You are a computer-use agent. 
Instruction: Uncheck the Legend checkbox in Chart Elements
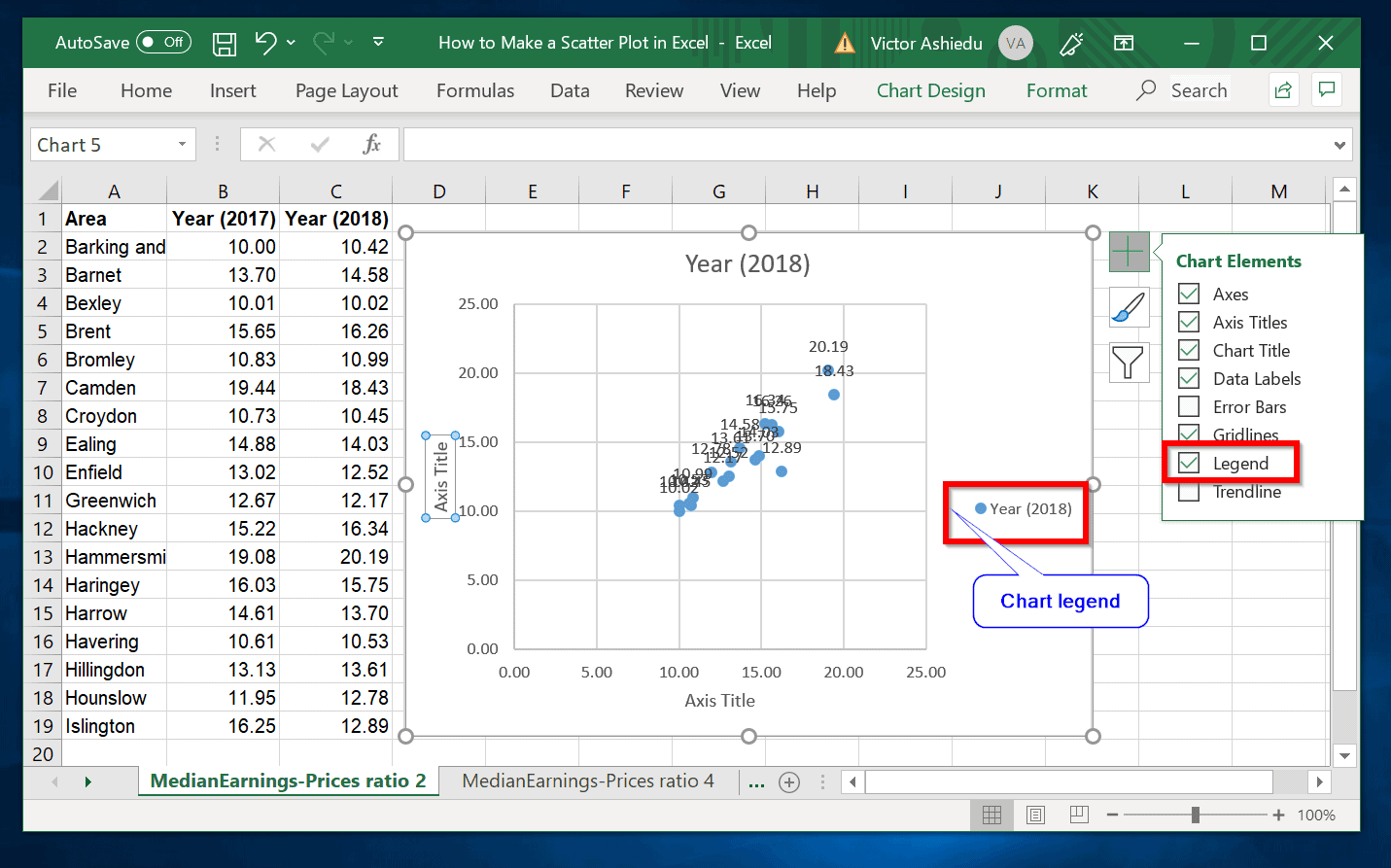coord(1188,463)
